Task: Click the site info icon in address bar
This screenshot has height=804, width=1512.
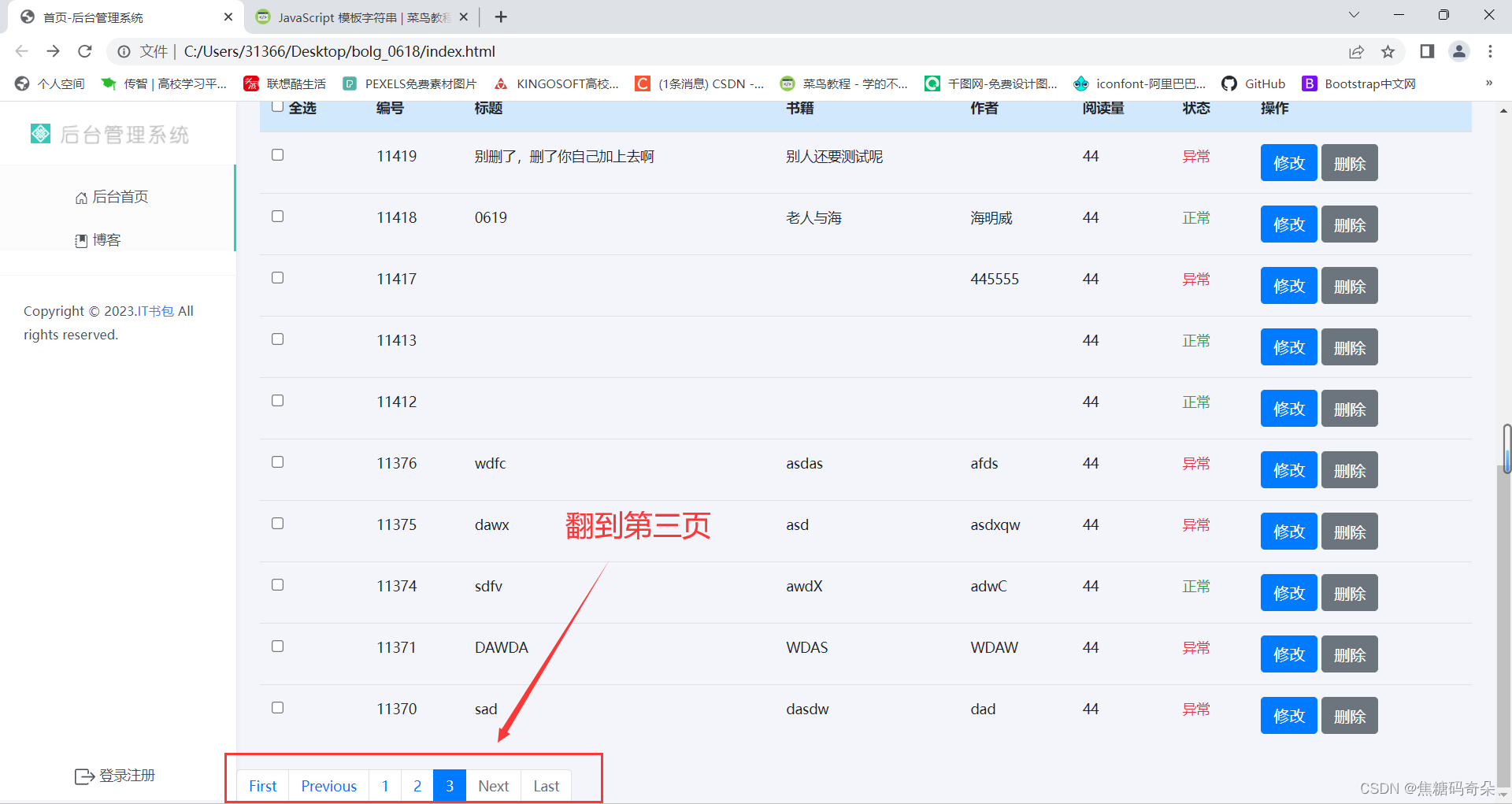Action: point(124,51)
